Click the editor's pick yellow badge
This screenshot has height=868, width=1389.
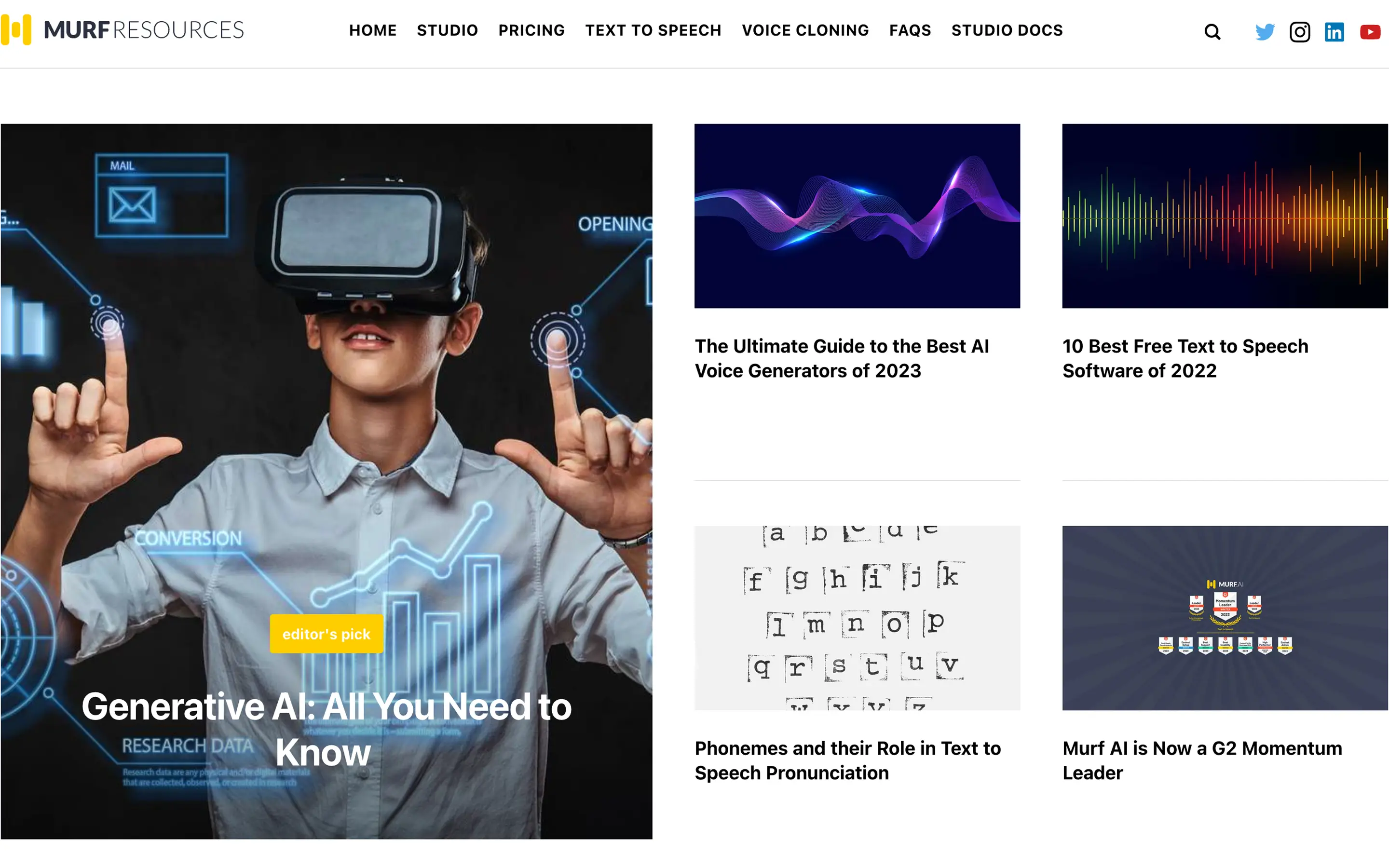(x=326, y=634)
